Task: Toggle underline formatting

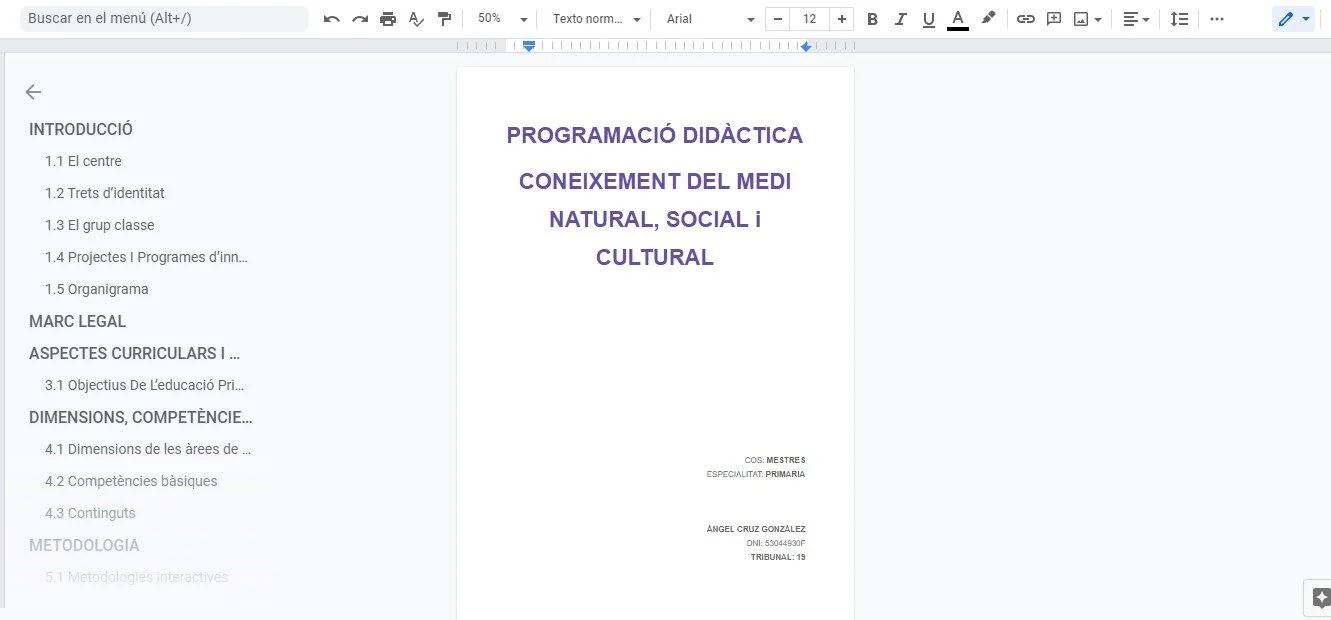Action: tap(929, 19)
